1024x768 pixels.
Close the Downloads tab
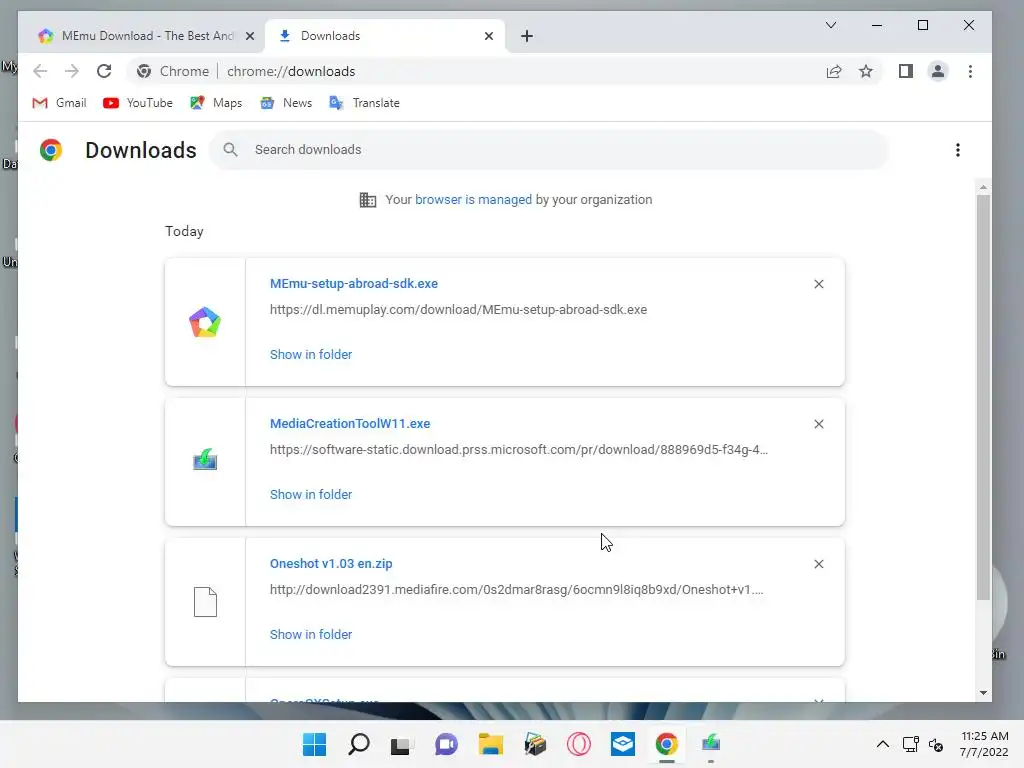[489, 36]
